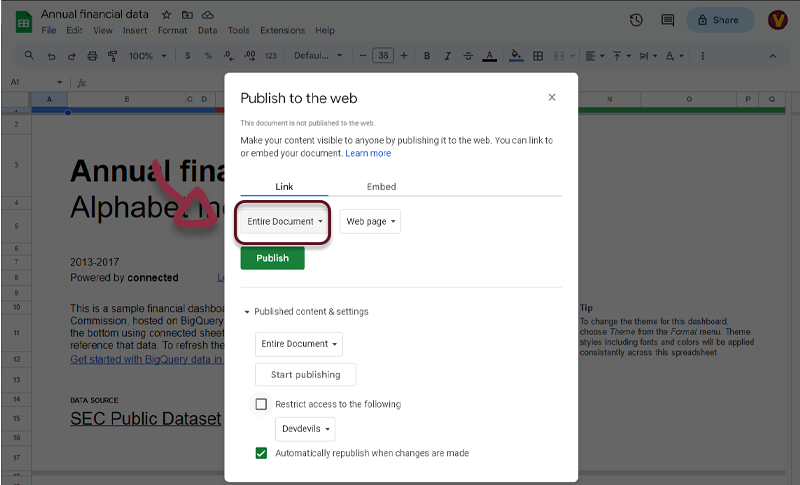Check Restrict access to the following

coord(262,404)
